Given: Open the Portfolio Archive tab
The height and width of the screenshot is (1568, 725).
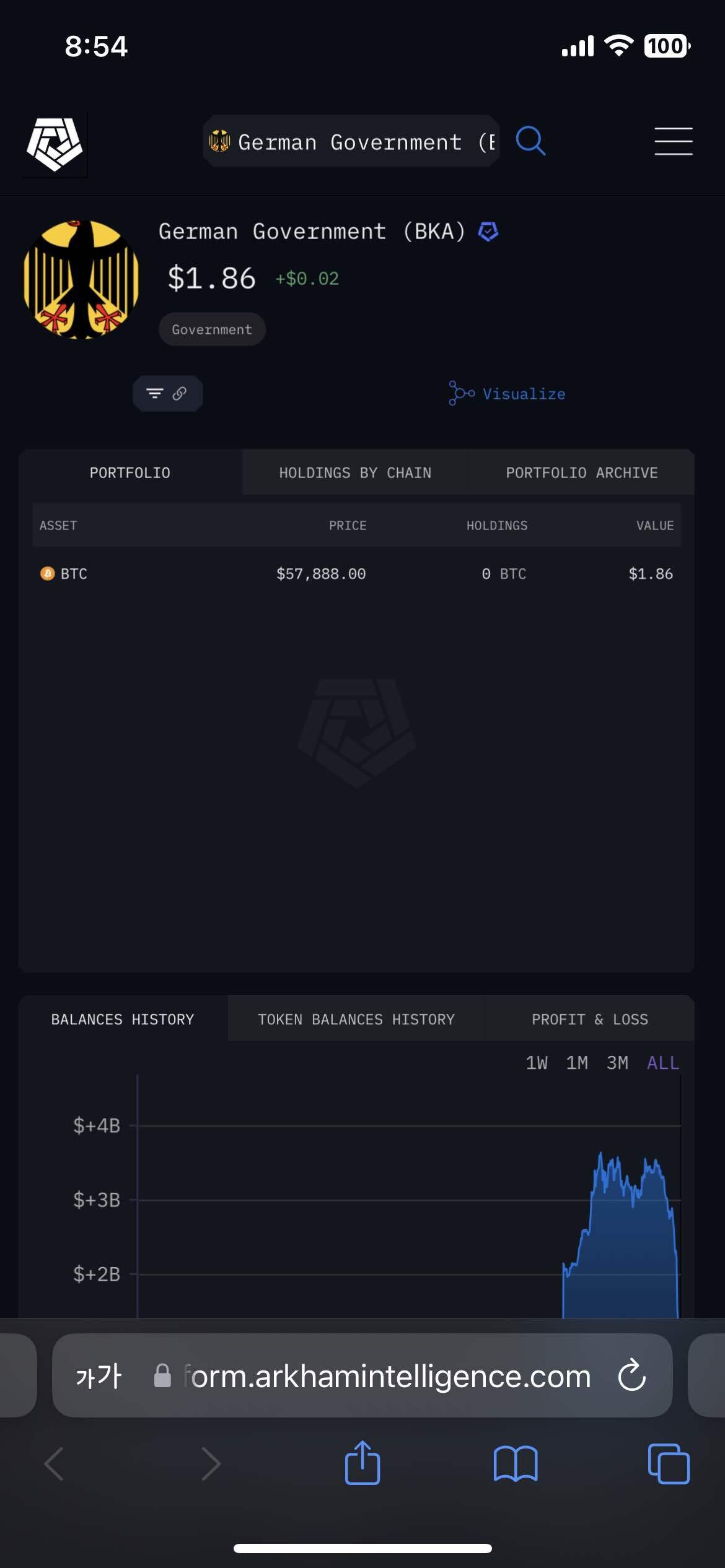Looking at the screenshot, I should [582, 473].
